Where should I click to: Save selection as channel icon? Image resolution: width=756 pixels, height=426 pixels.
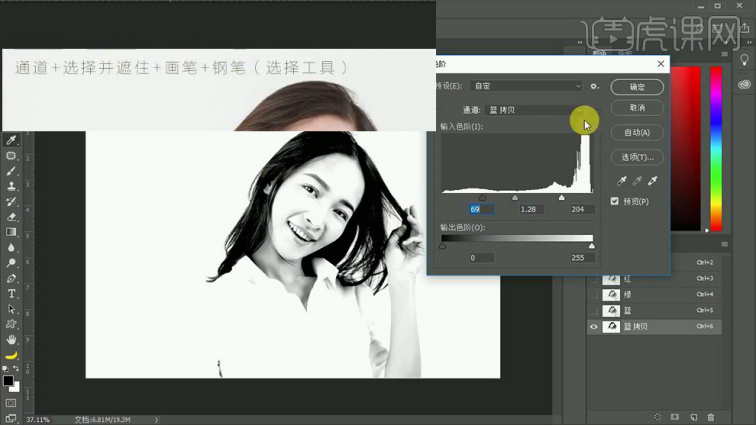675,417
